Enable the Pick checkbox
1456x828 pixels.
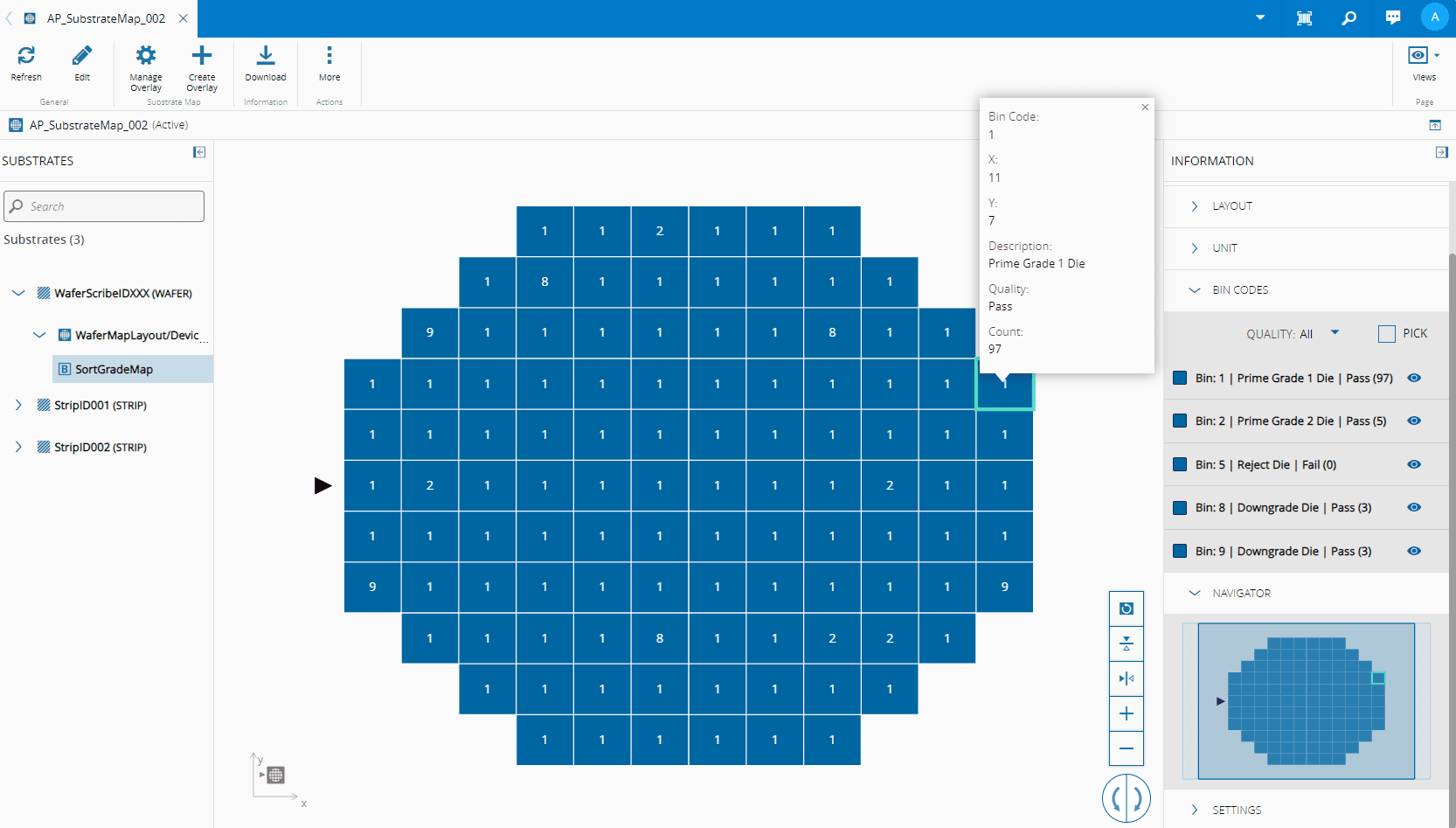point(1387,333)
